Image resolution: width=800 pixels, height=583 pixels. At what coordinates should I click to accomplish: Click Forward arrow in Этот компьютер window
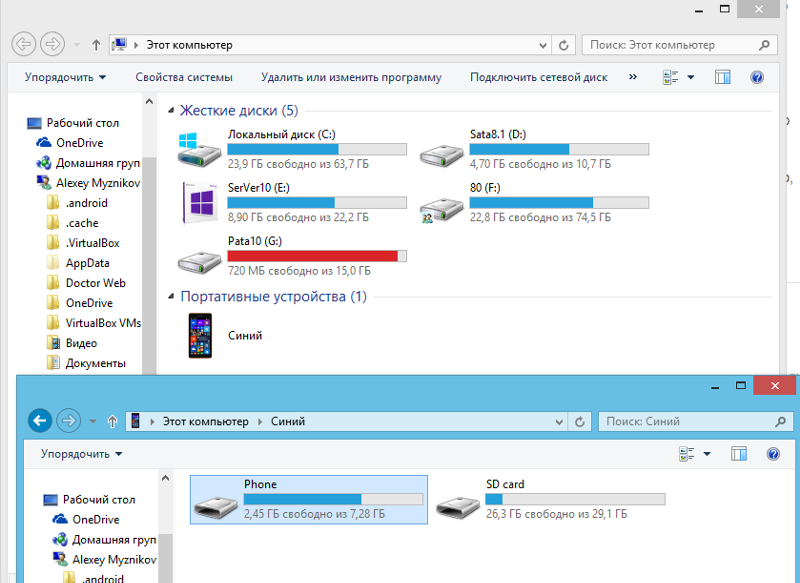pos(53,44)
